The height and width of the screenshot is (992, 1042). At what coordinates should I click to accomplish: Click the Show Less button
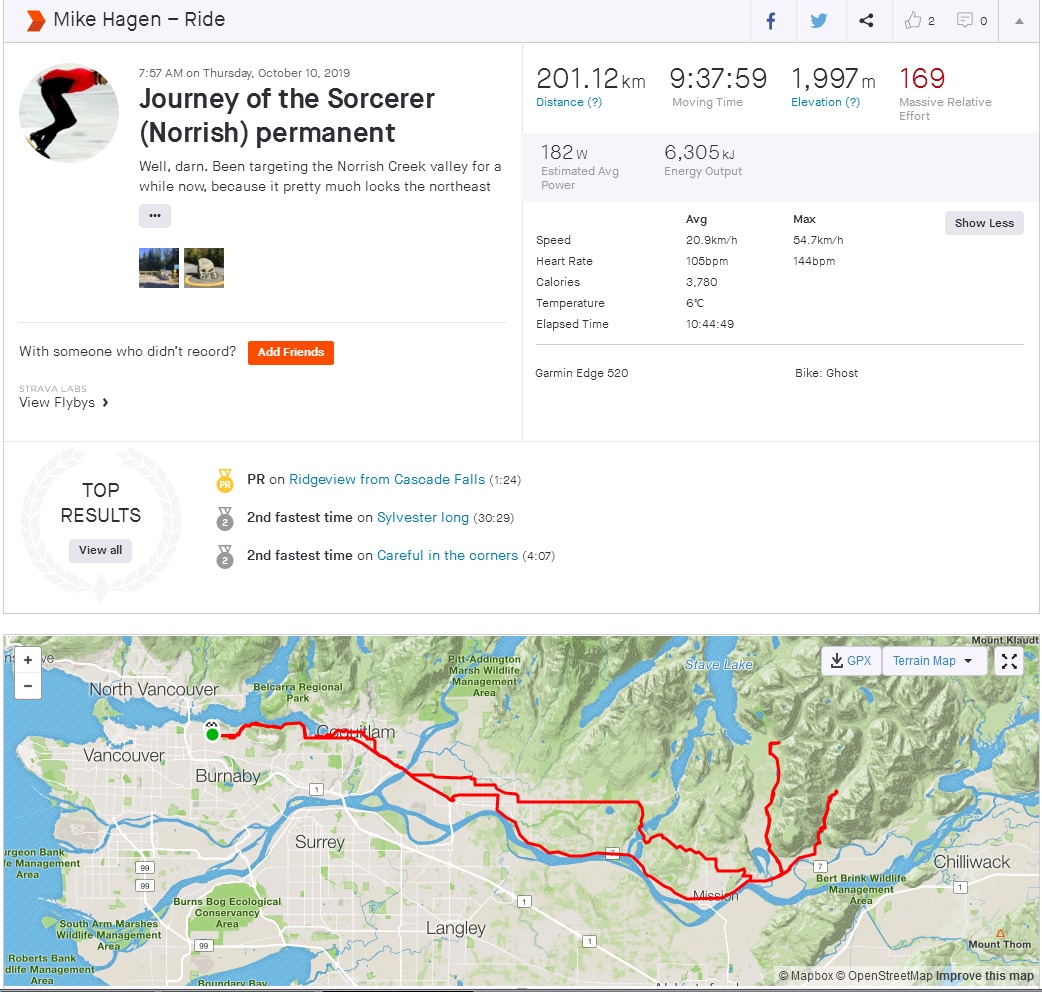coord(984,223)
